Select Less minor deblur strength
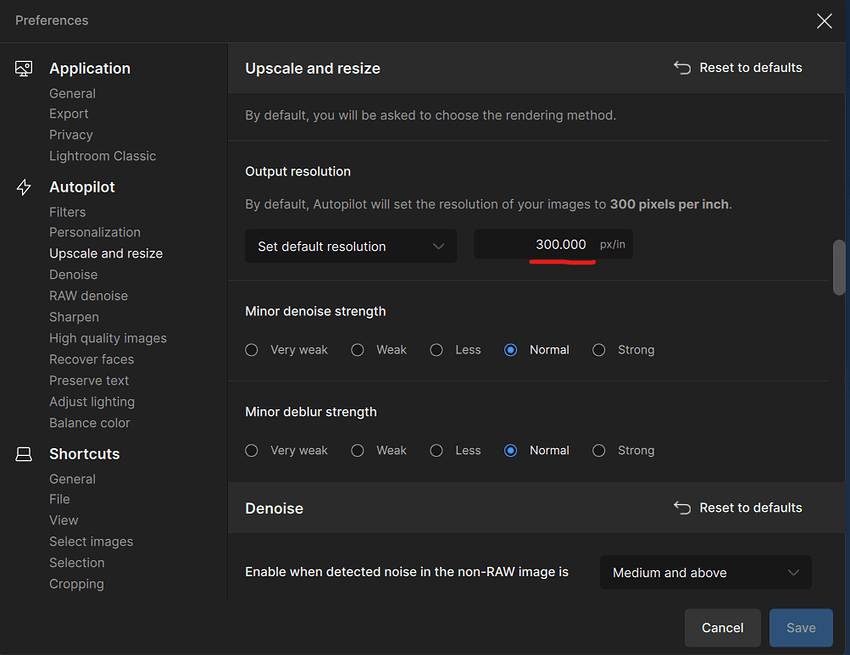 [x=436, y=451]
